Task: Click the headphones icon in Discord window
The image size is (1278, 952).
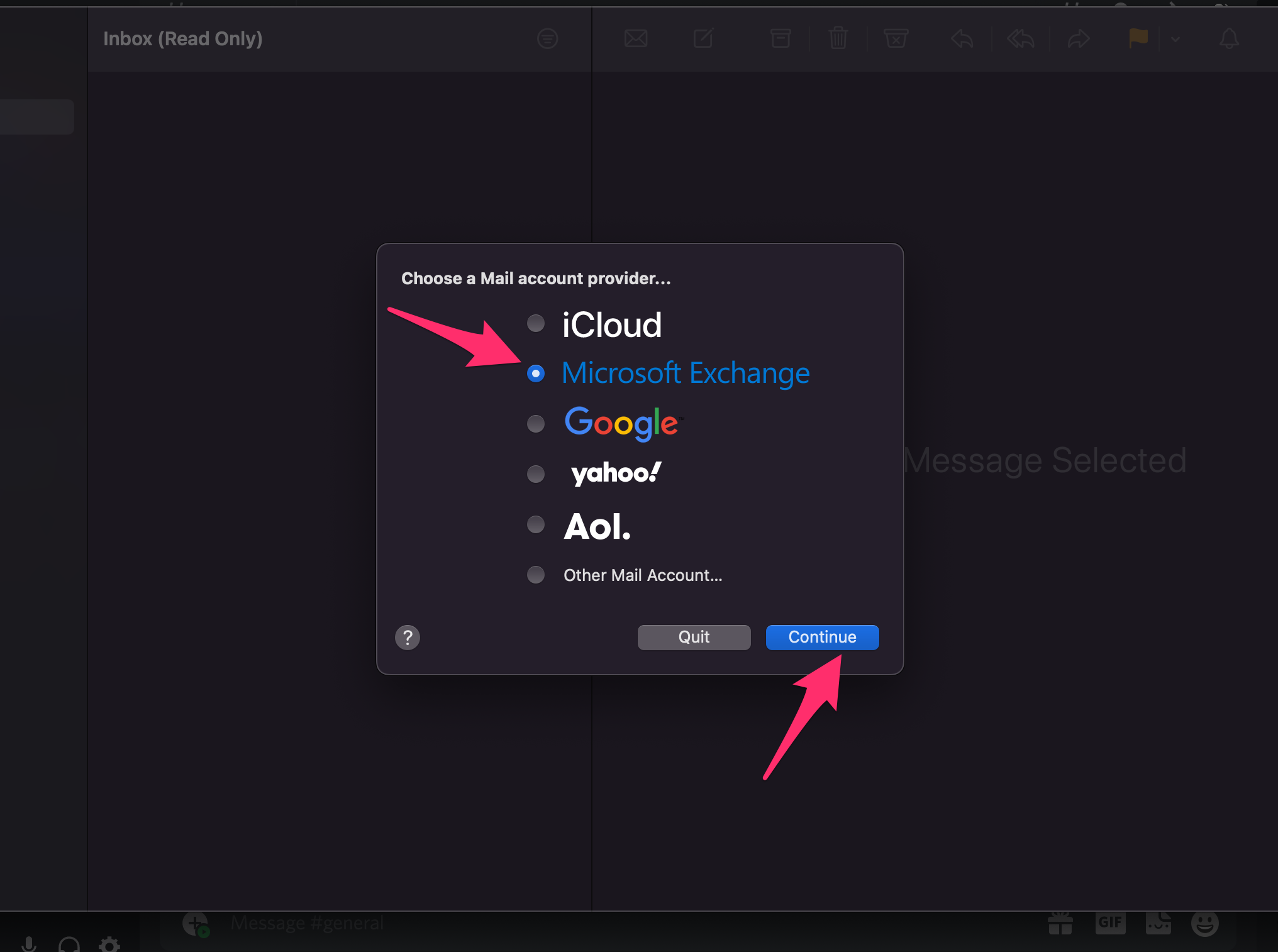Action: point(69,944)
